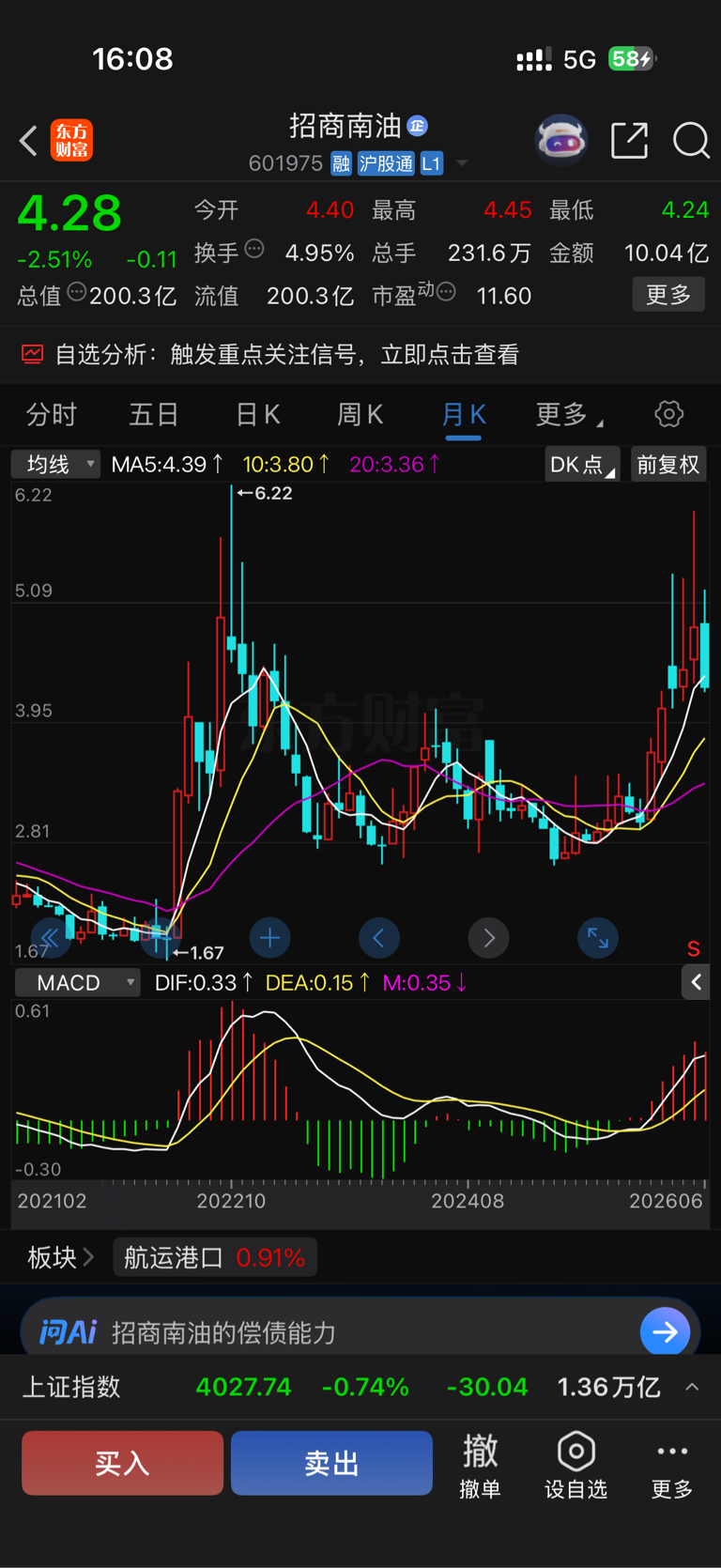Collapse the sub-indicator panel arrow
Image resolution: width=721 pixels, height=1568 pixels.
click(696, 983)
